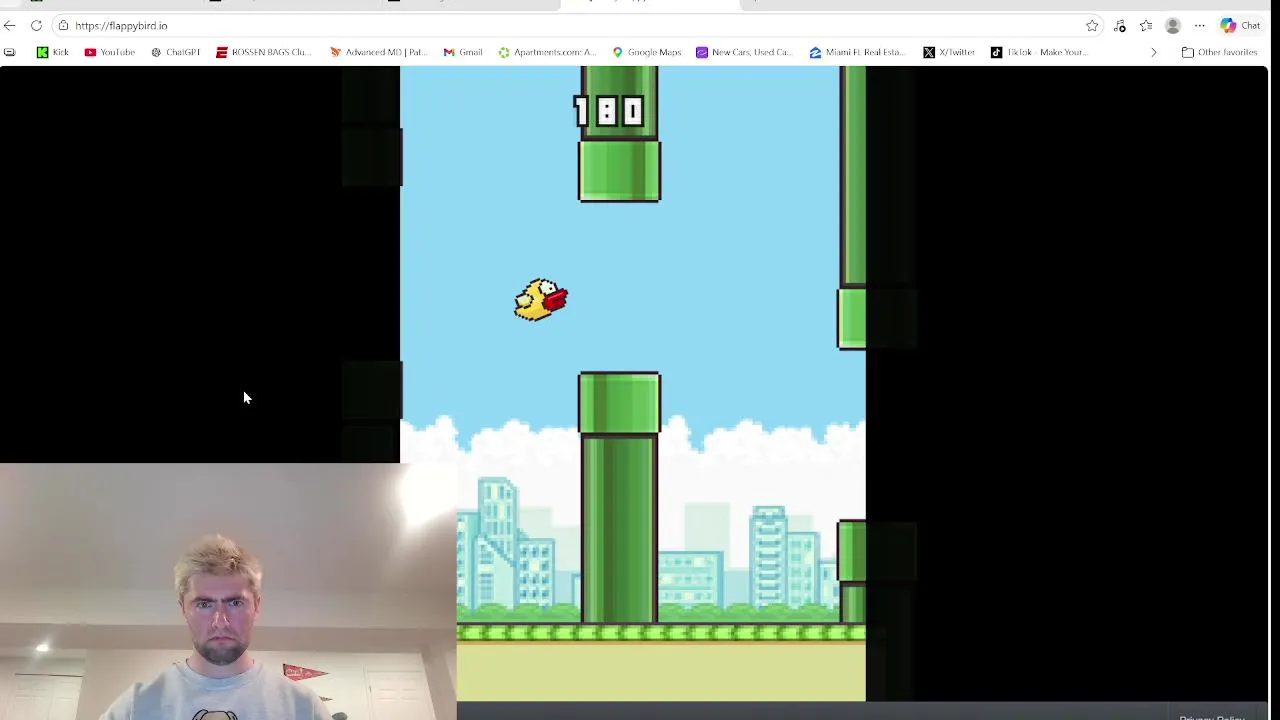Open the Gmail bookmark
Image resolution: width=1280 pixels, height=720 pixels.
pyautogui.click(x=463, y=52)
